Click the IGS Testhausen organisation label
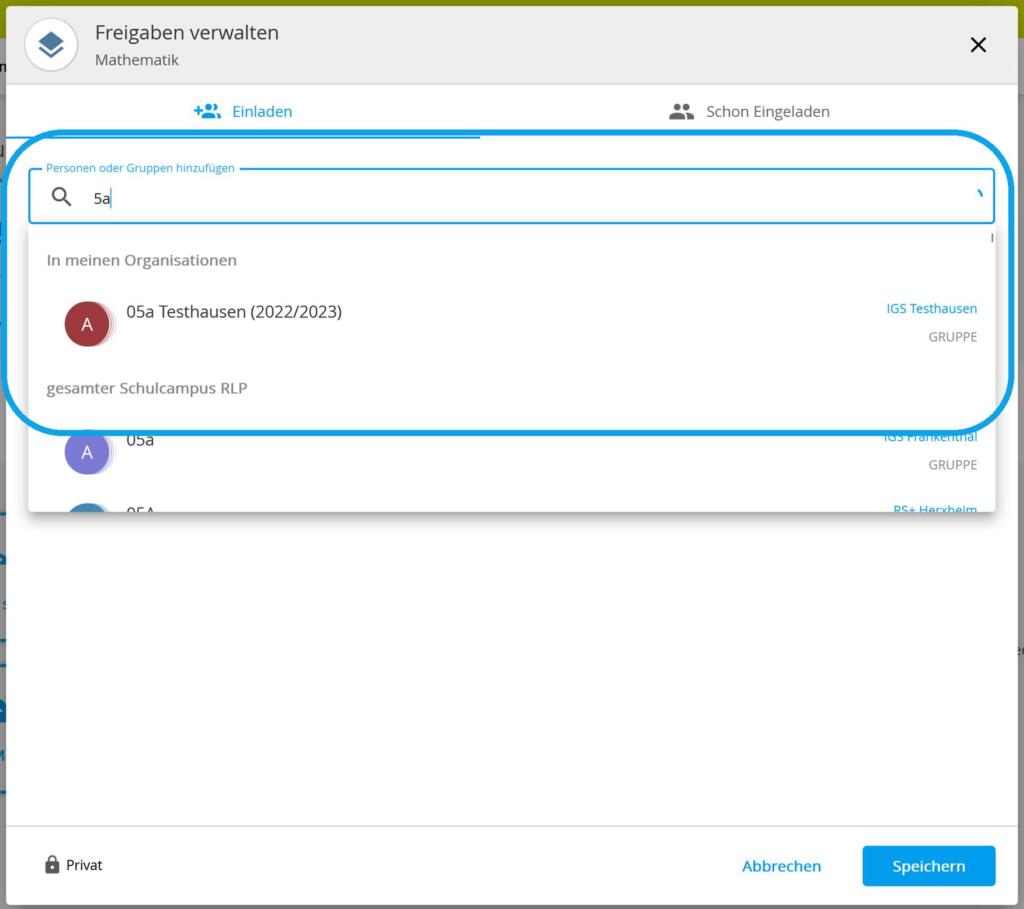Image resolution: width=1024 pixels, height=909 pixels. point(931,309)
